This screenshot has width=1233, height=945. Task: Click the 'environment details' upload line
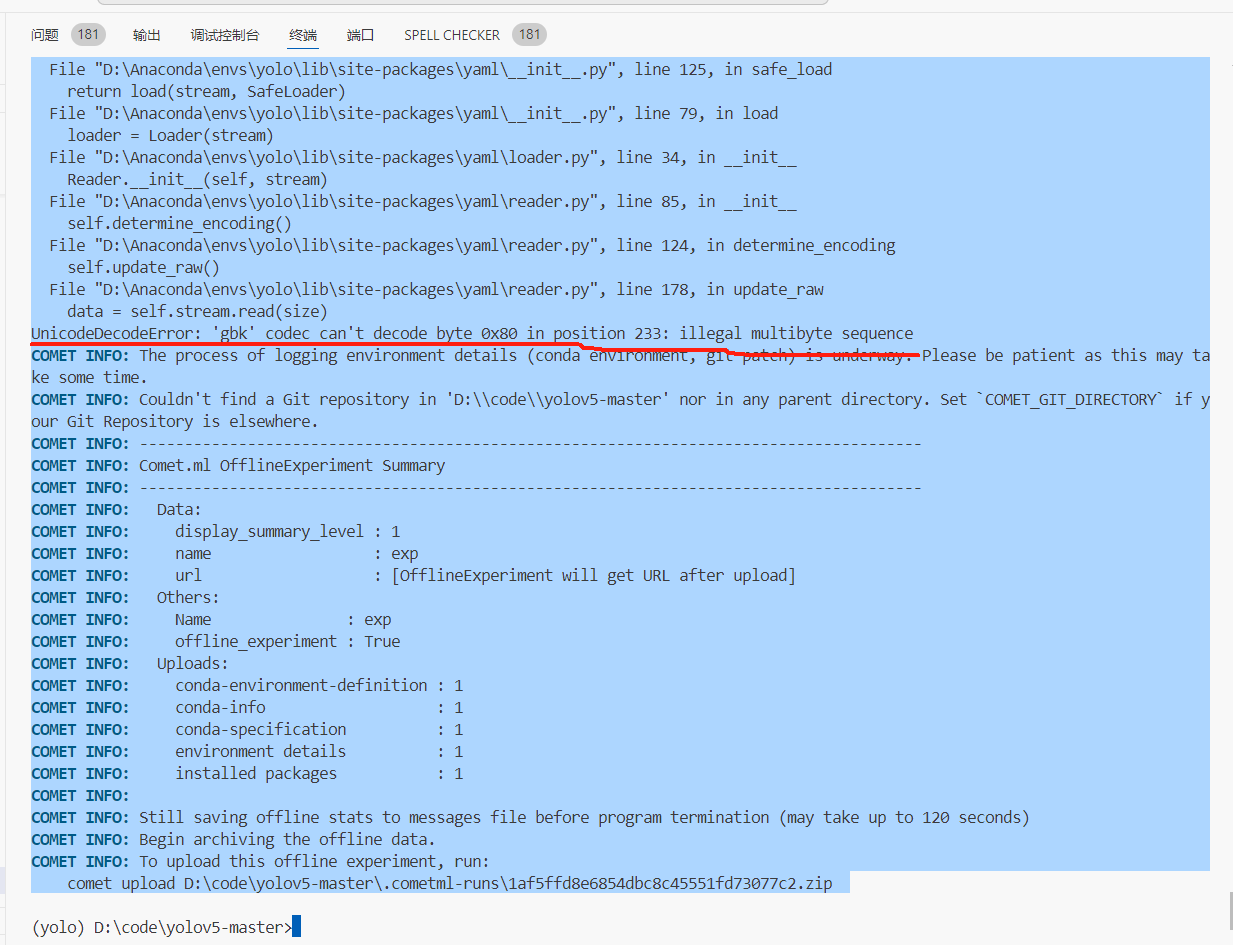coord(319,751)
